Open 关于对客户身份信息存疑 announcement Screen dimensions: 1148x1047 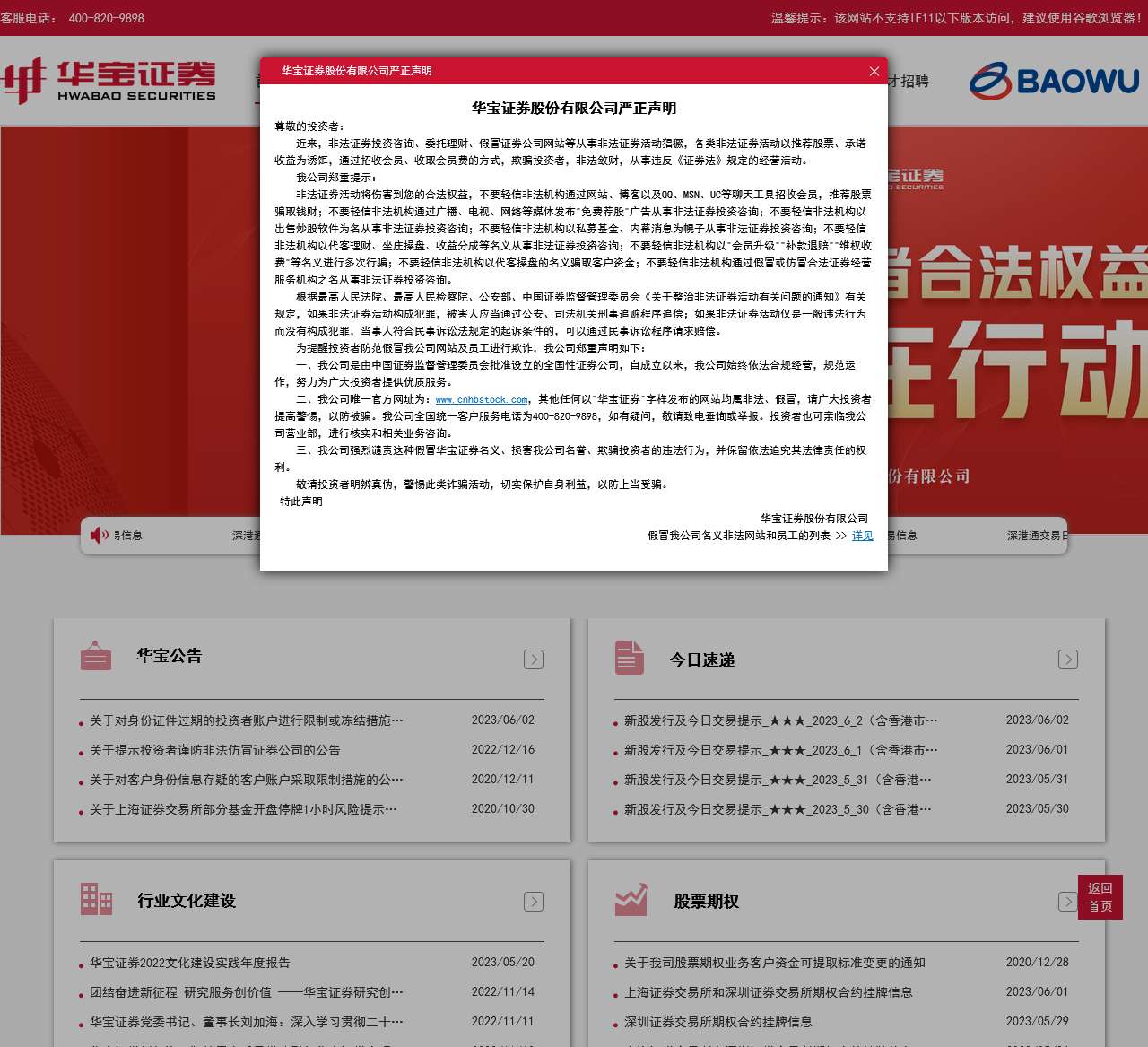tap(247, 780)
